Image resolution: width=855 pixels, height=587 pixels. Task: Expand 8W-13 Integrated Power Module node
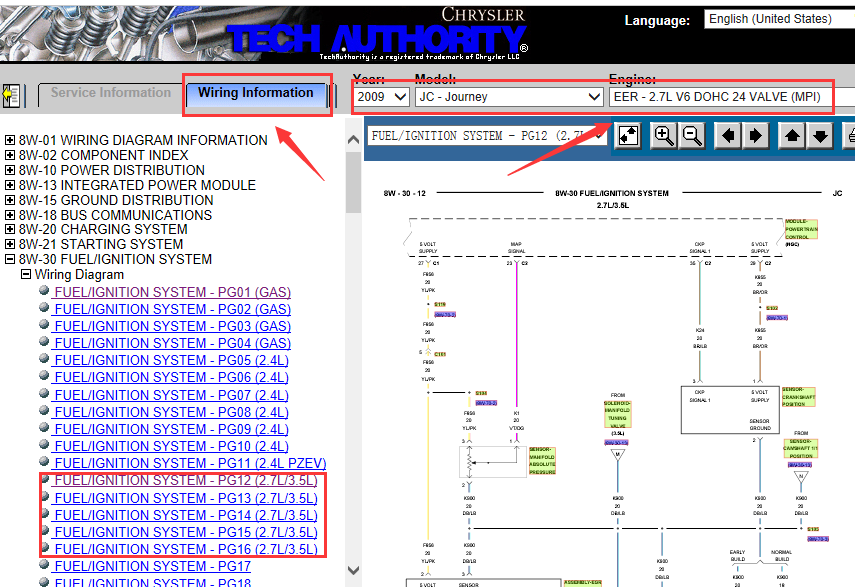[x=10, y=185]
